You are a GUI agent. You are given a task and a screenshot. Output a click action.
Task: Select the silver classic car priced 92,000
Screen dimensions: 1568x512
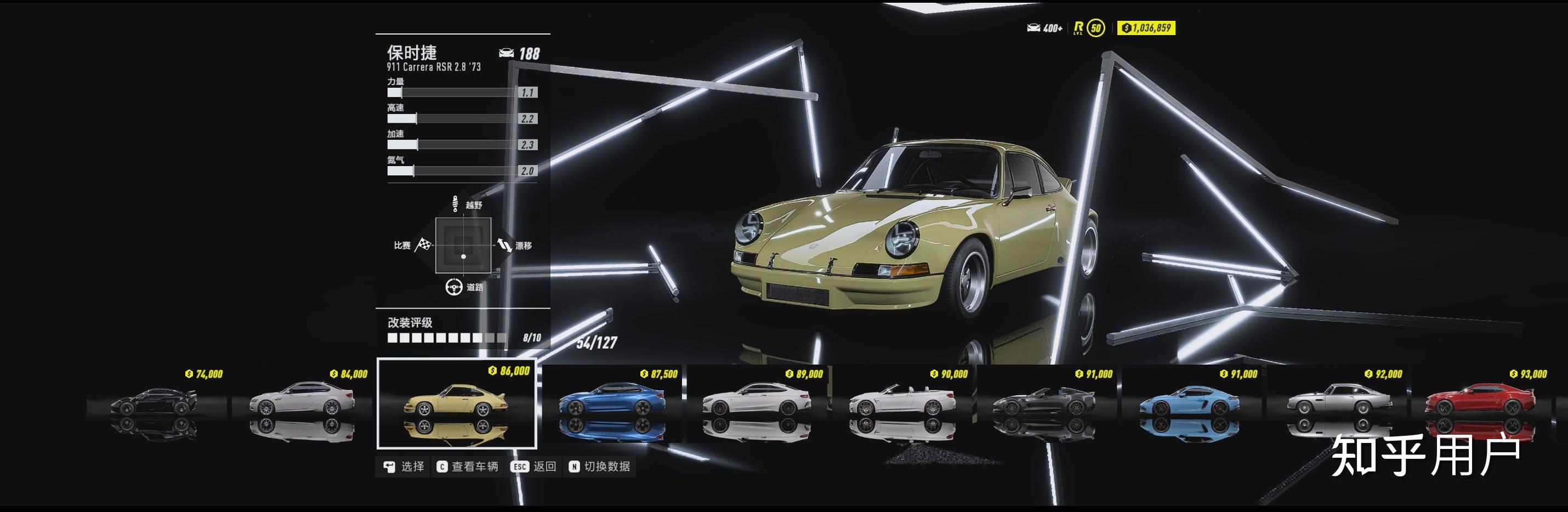[1336, 402]
